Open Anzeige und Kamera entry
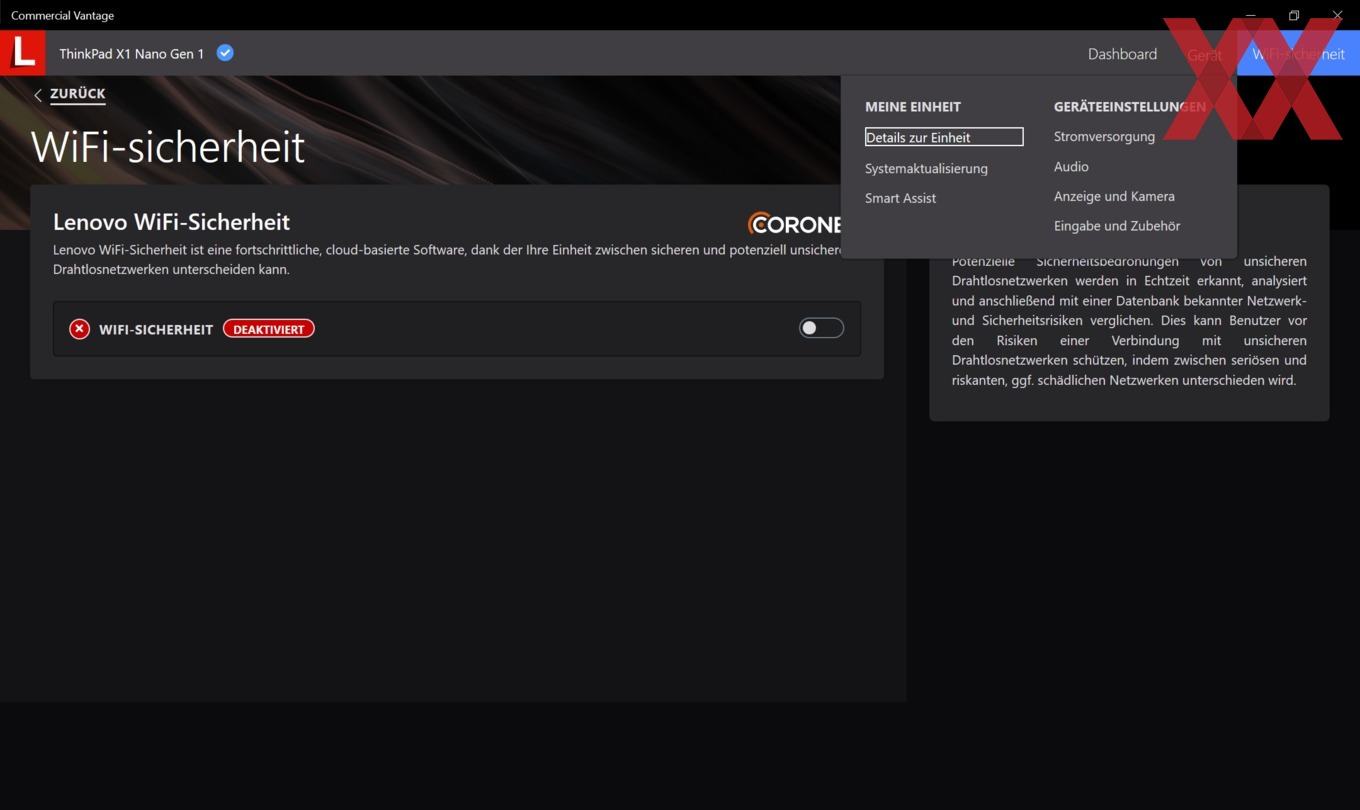The height and width of the screenshot is (810, 1360). 1114,196
